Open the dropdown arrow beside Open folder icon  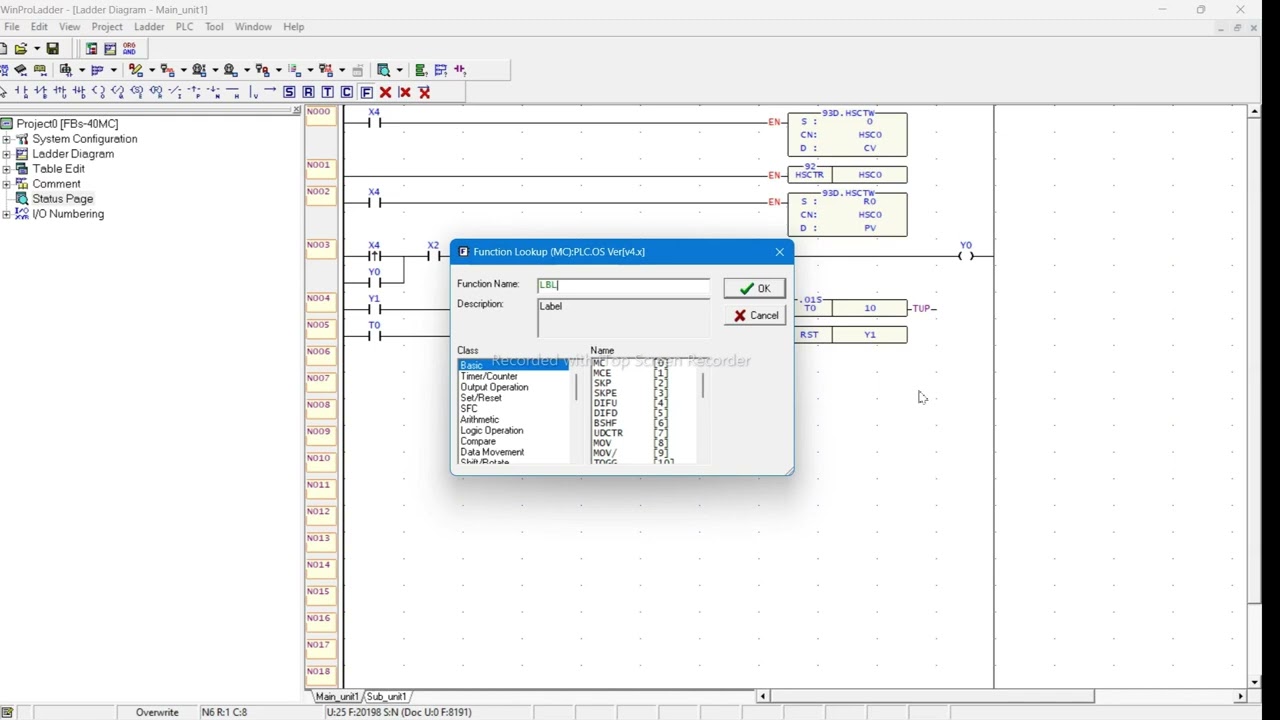pos(37,48)
